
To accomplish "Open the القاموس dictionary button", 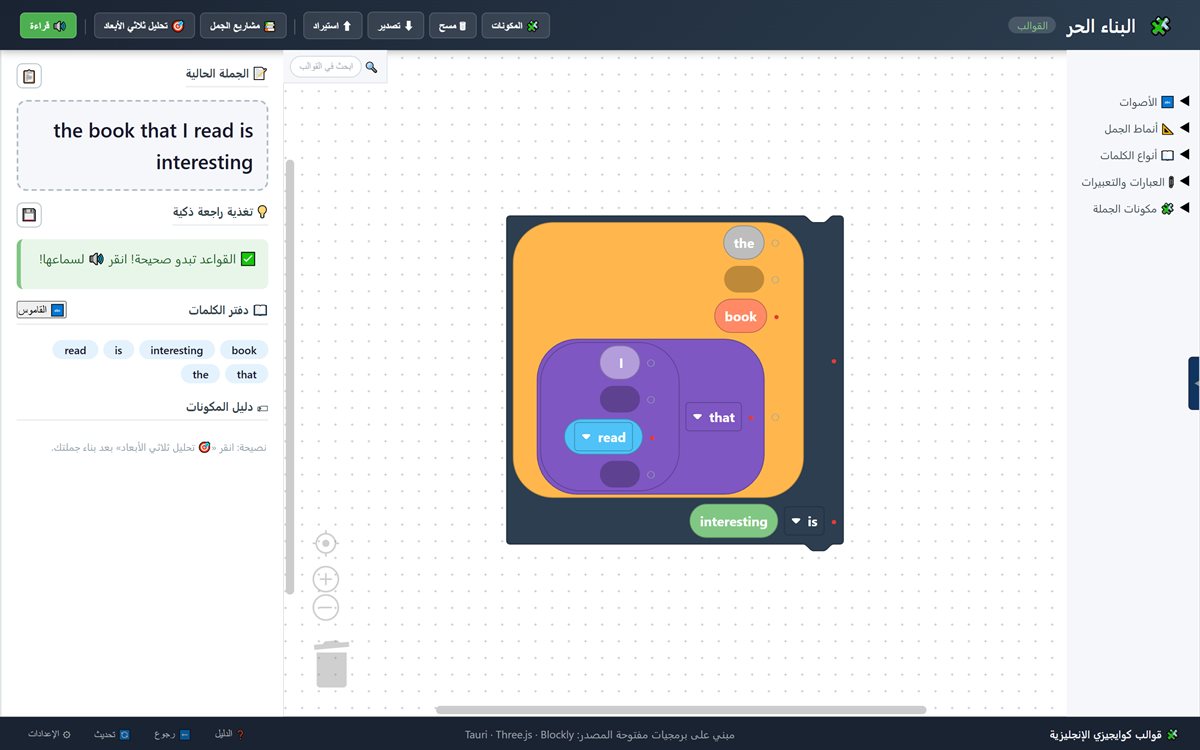I will pos(42,310).
